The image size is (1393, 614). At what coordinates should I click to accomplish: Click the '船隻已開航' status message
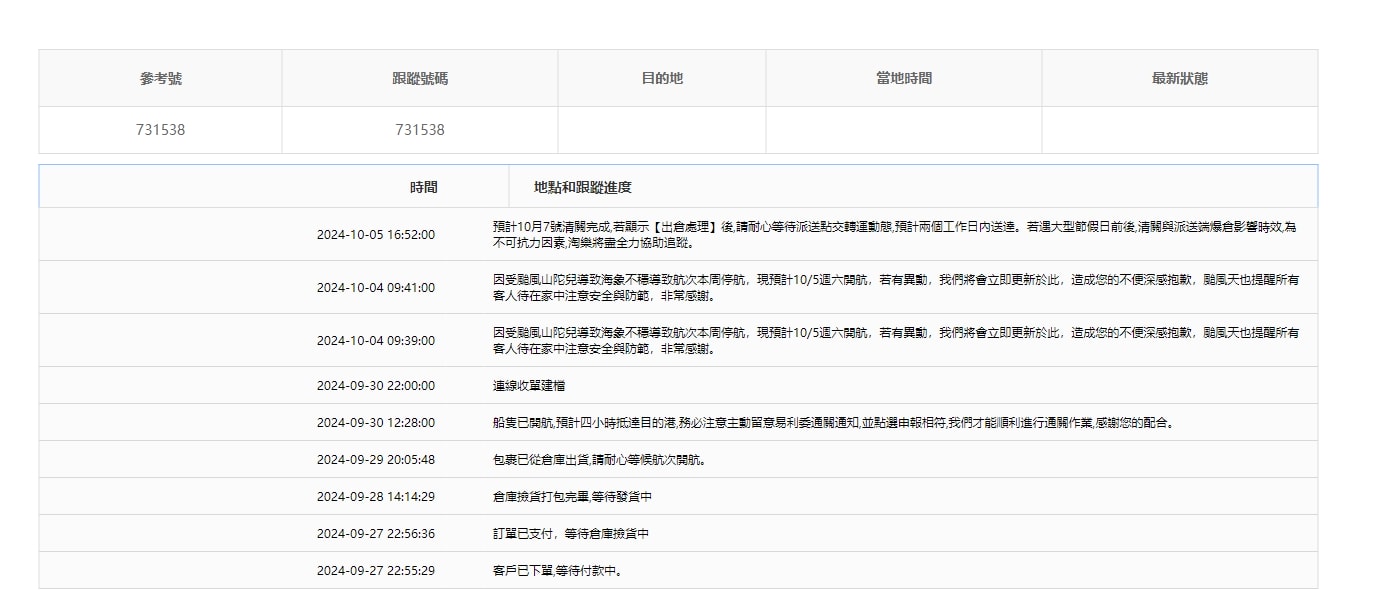click(x=834, y=423)
